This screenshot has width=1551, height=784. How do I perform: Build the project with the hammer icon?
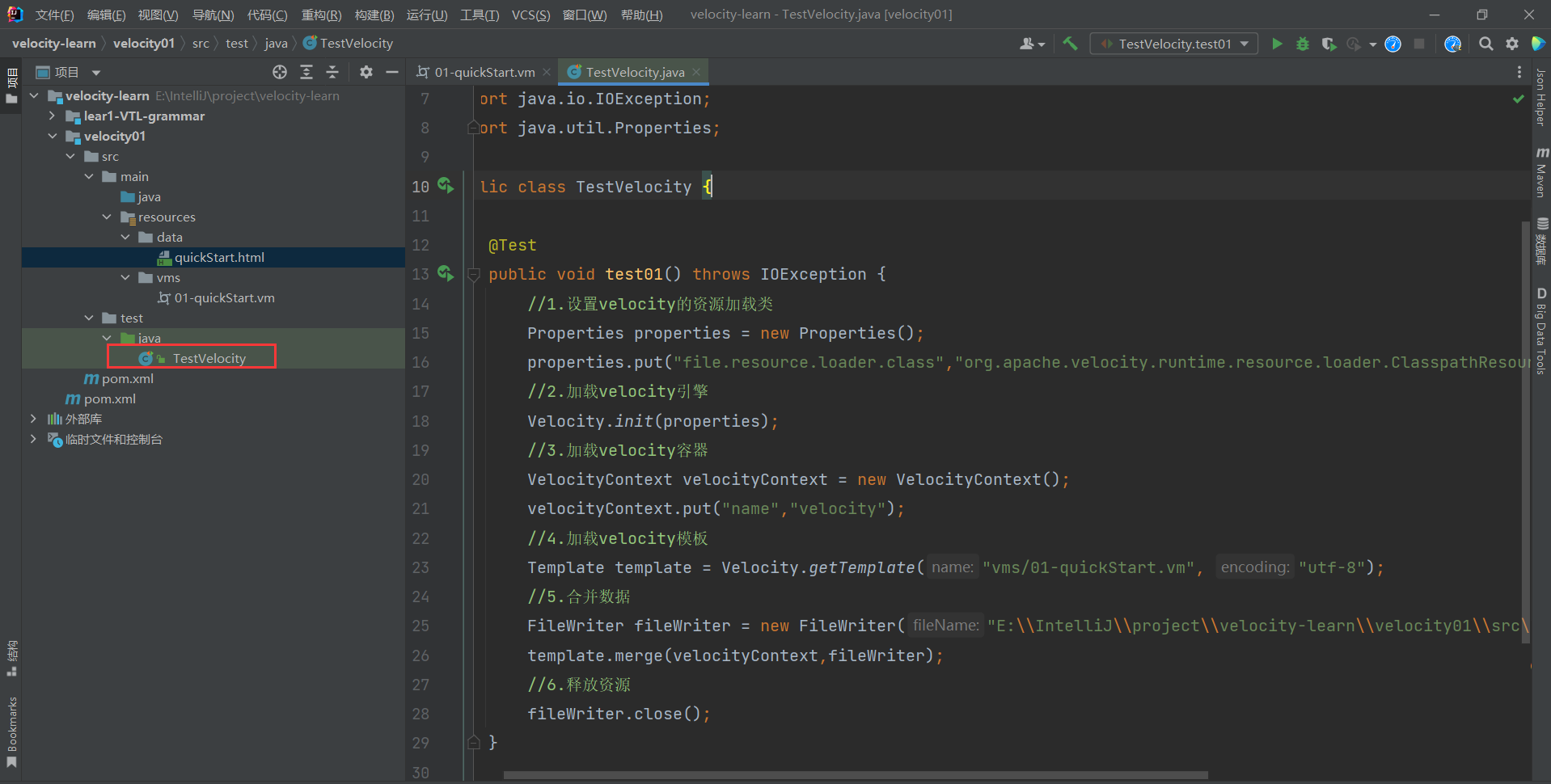[x=1070, y=44]
